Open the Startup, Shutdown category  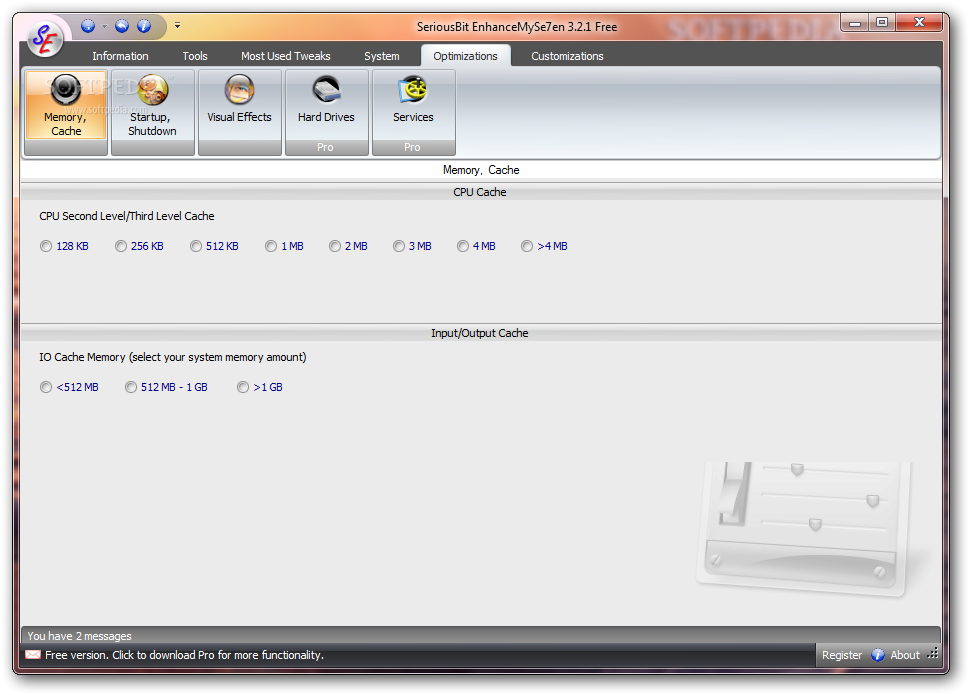pyautogui.click(x=153, y=112)
